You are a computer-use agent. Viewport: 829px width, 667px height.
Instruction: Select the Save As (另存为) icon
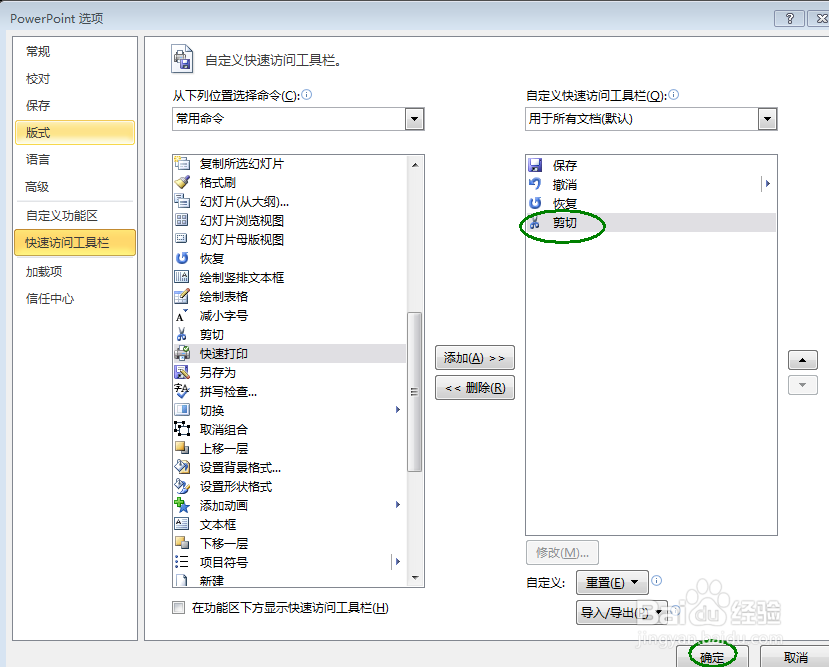tap(182, 372)
